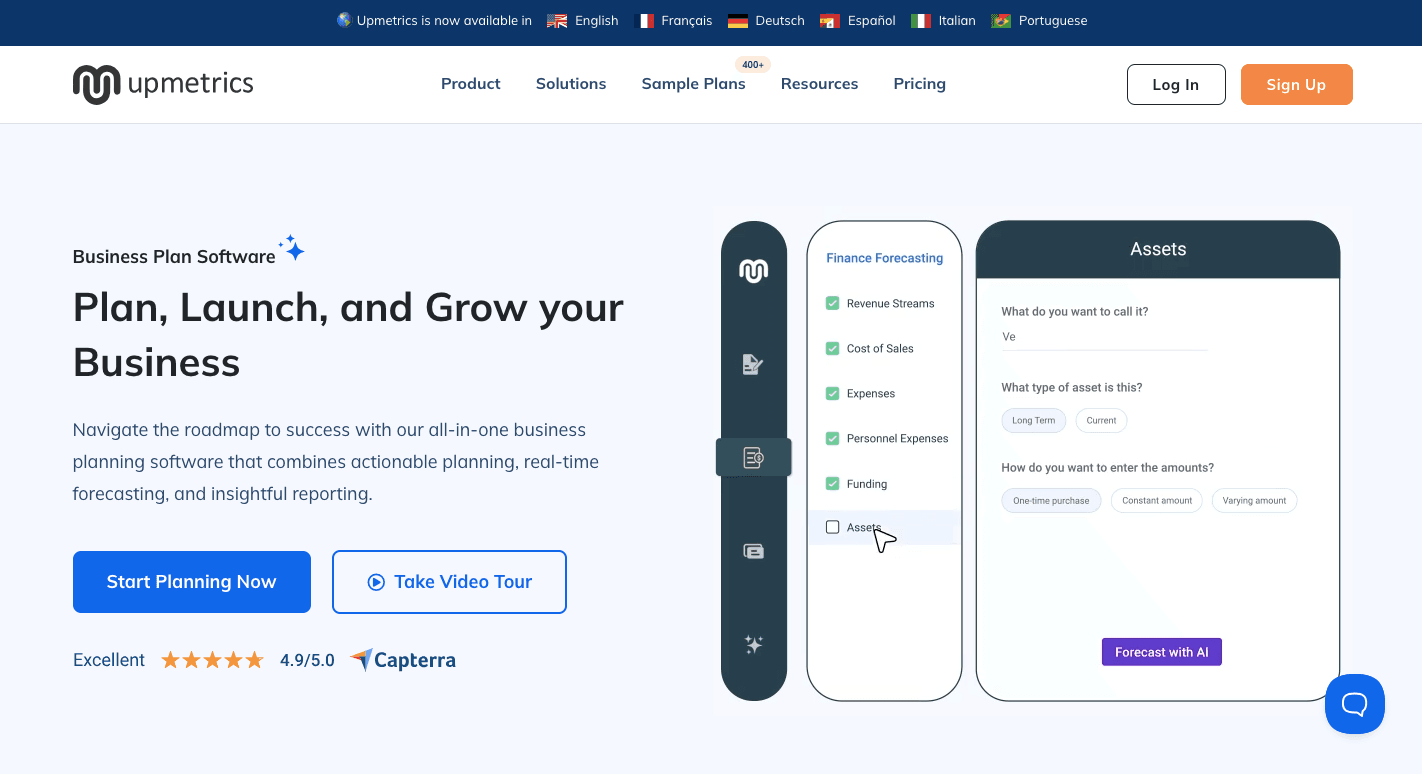Click the five-star rating icons
Image resolution: width=1422 pixels, height=774 pixels.
212,660
